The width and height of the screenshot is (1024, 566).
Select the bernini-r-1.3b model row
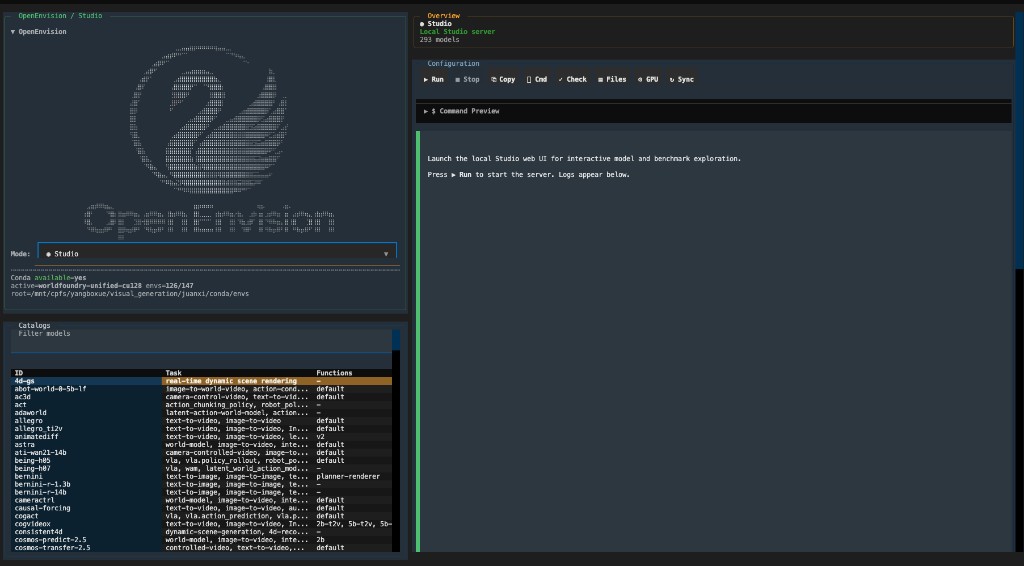point(202,484)
